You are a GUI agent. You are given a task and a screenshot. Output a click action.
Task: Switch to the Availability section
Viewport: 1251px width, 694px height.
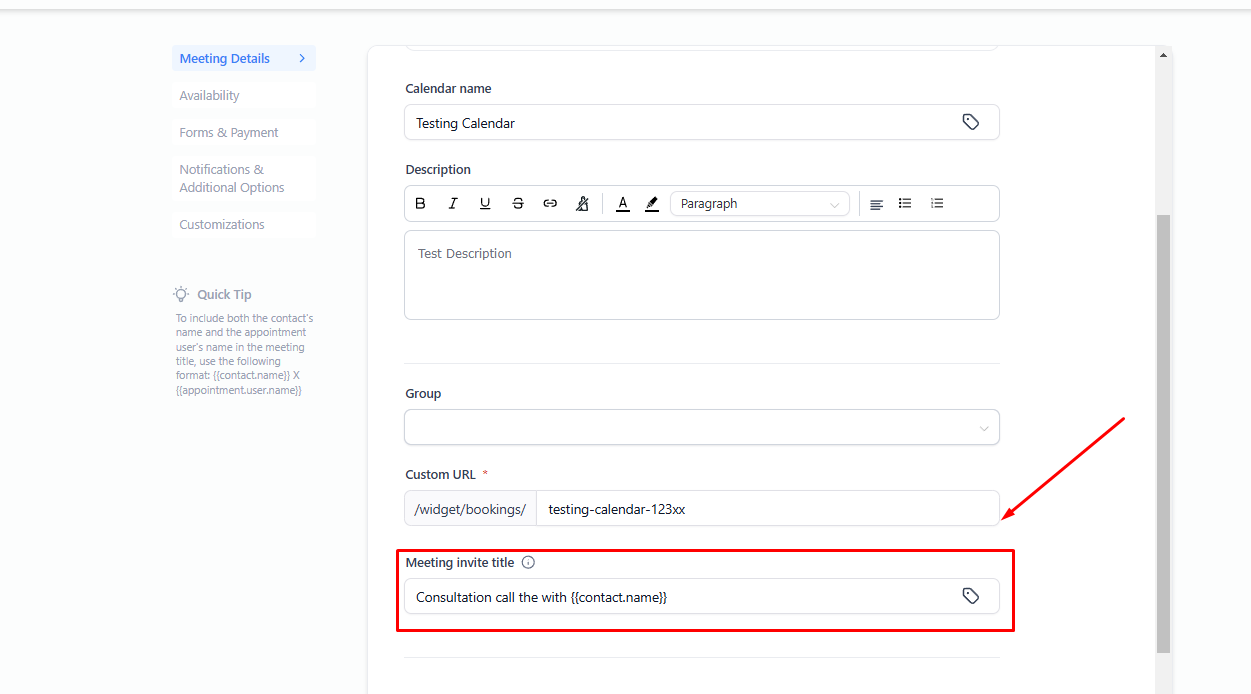click(210, 96)
